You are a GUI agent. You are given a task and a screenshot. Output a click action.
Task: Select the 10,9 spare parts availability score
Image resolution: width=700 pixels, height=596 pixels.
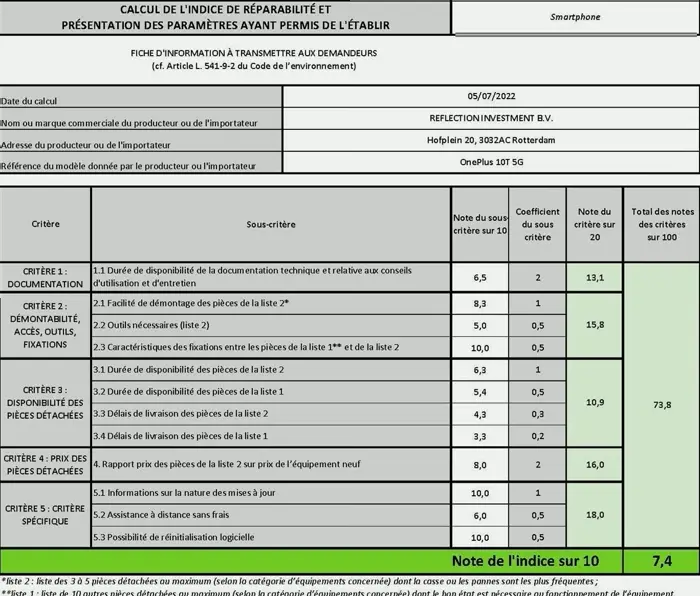[x=594, y=402]
